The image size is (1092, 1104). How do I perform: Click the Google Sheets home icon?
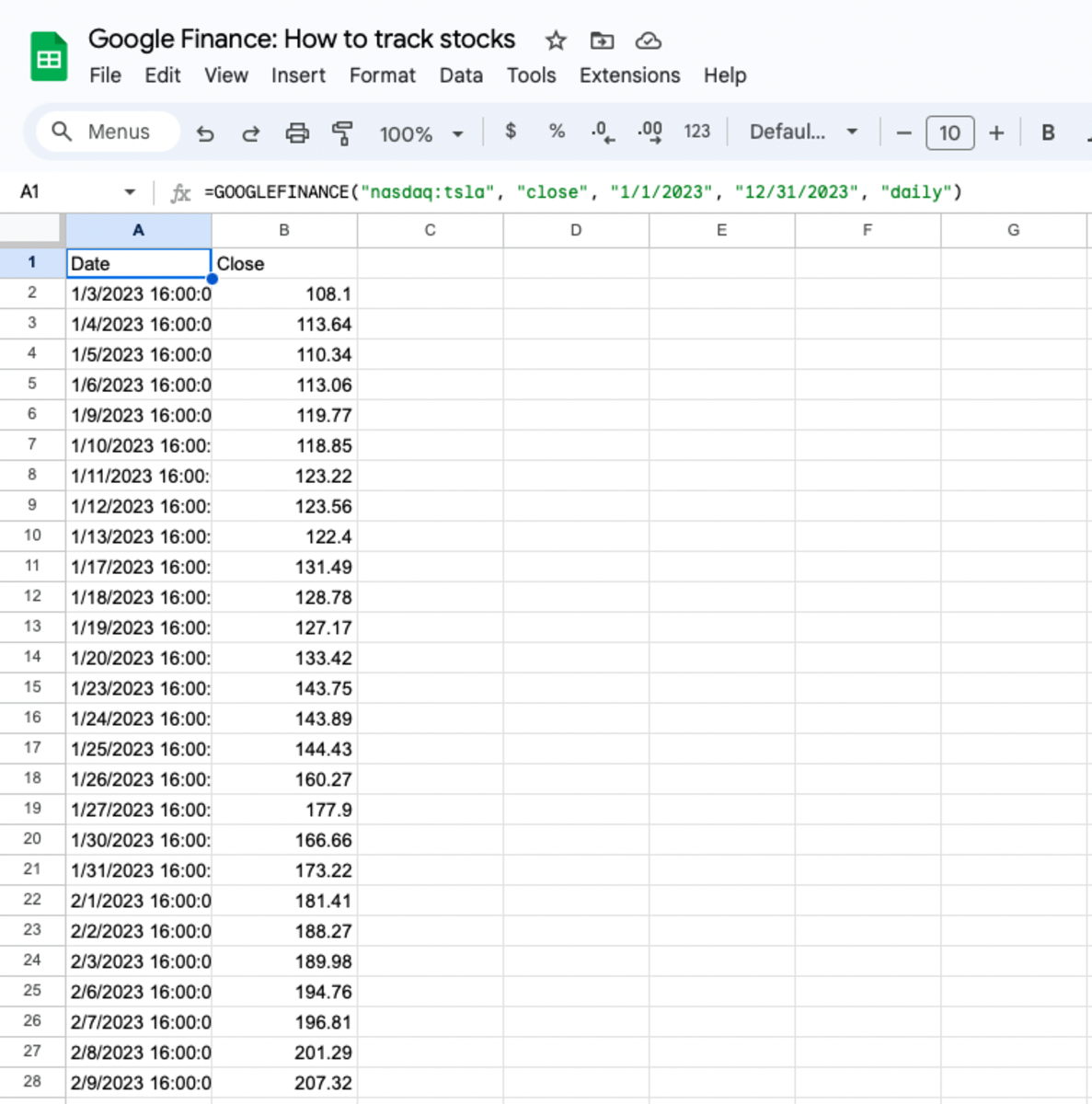[48, 57]
